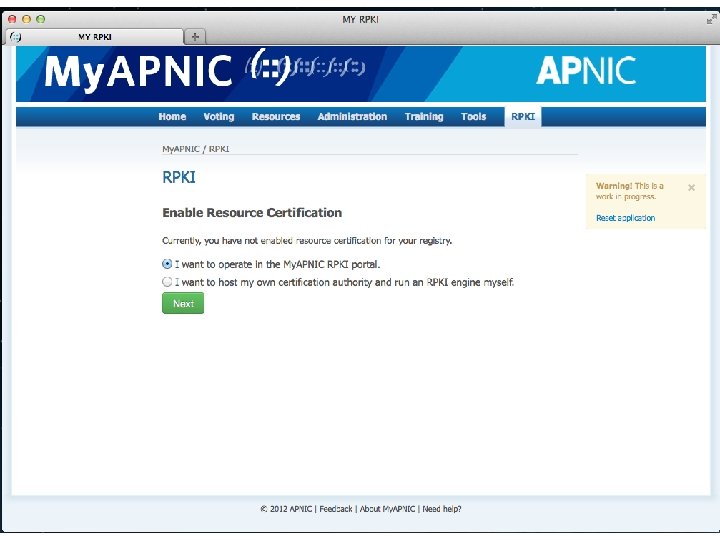Screen dimensions: 720x540
Task: Toggle full screen with window corner arrows
Action: [711, 19]
